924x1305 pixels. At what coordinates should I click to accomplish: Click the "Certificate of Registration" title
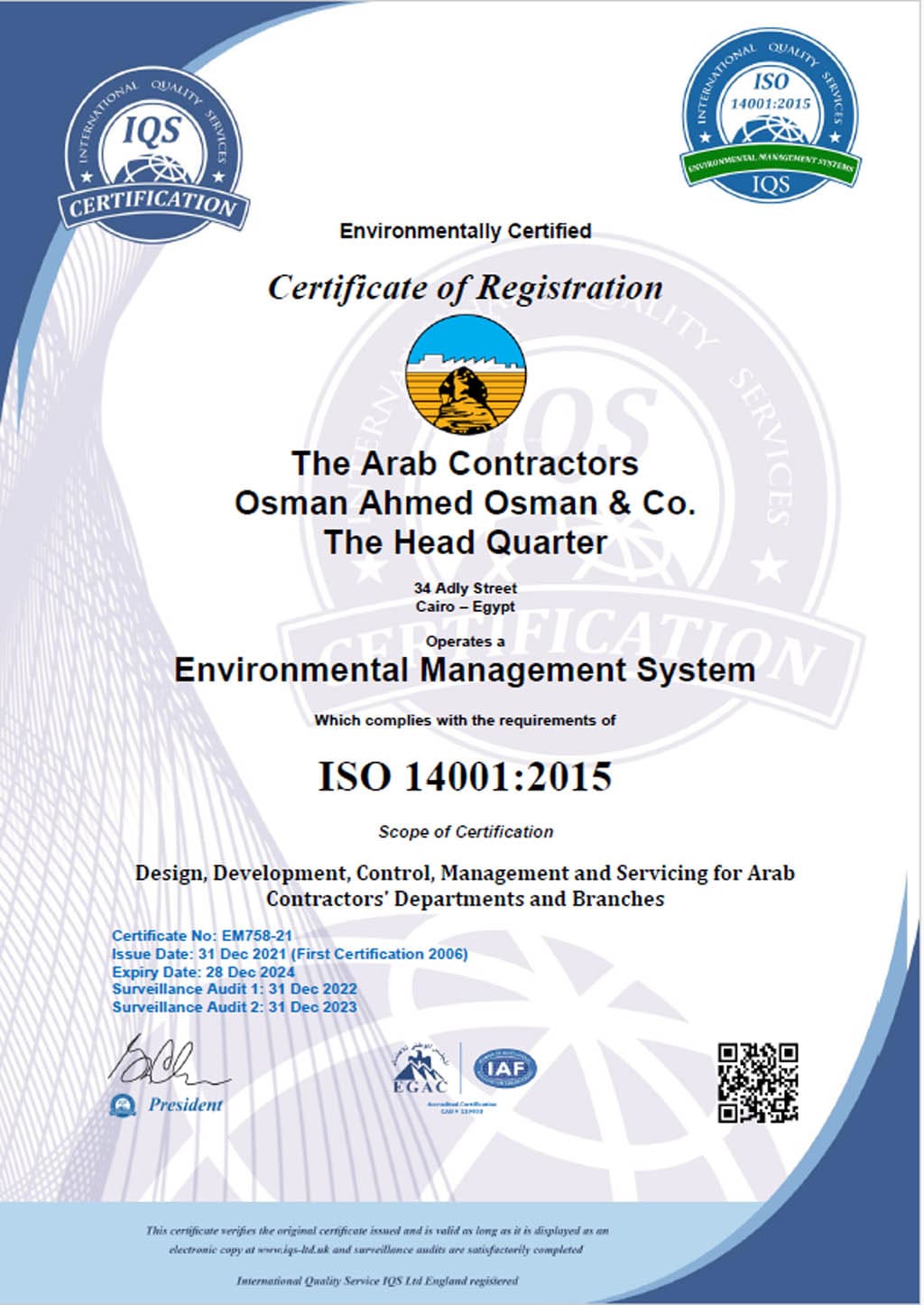click(466, 287)
